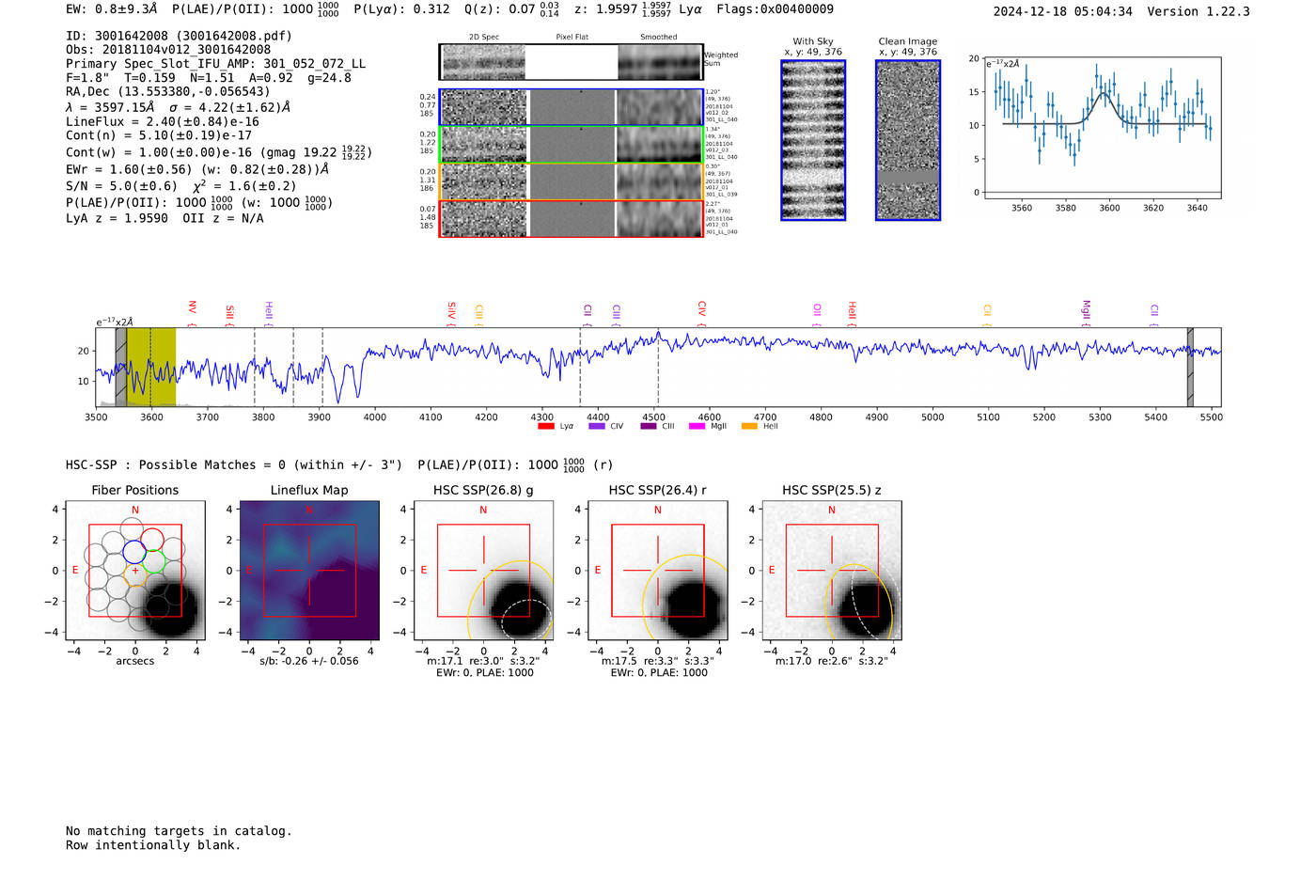1316x896 pixels.
Task: Click the blue fiber circle in Fiber Positions
Action: pyautogui.click(x=134, y=552)
